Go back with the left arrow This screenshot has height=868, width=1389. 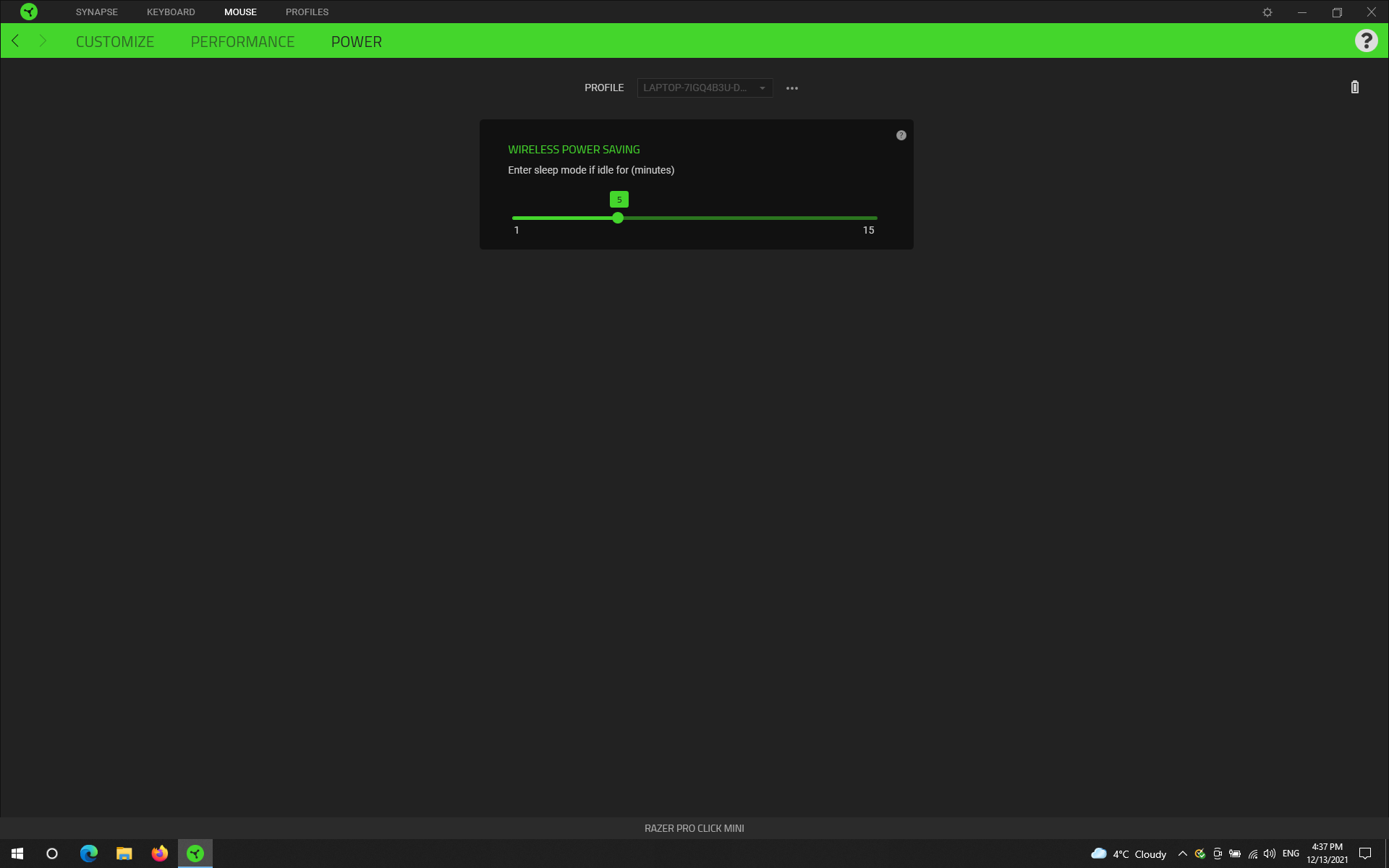(x=15, y=41)
